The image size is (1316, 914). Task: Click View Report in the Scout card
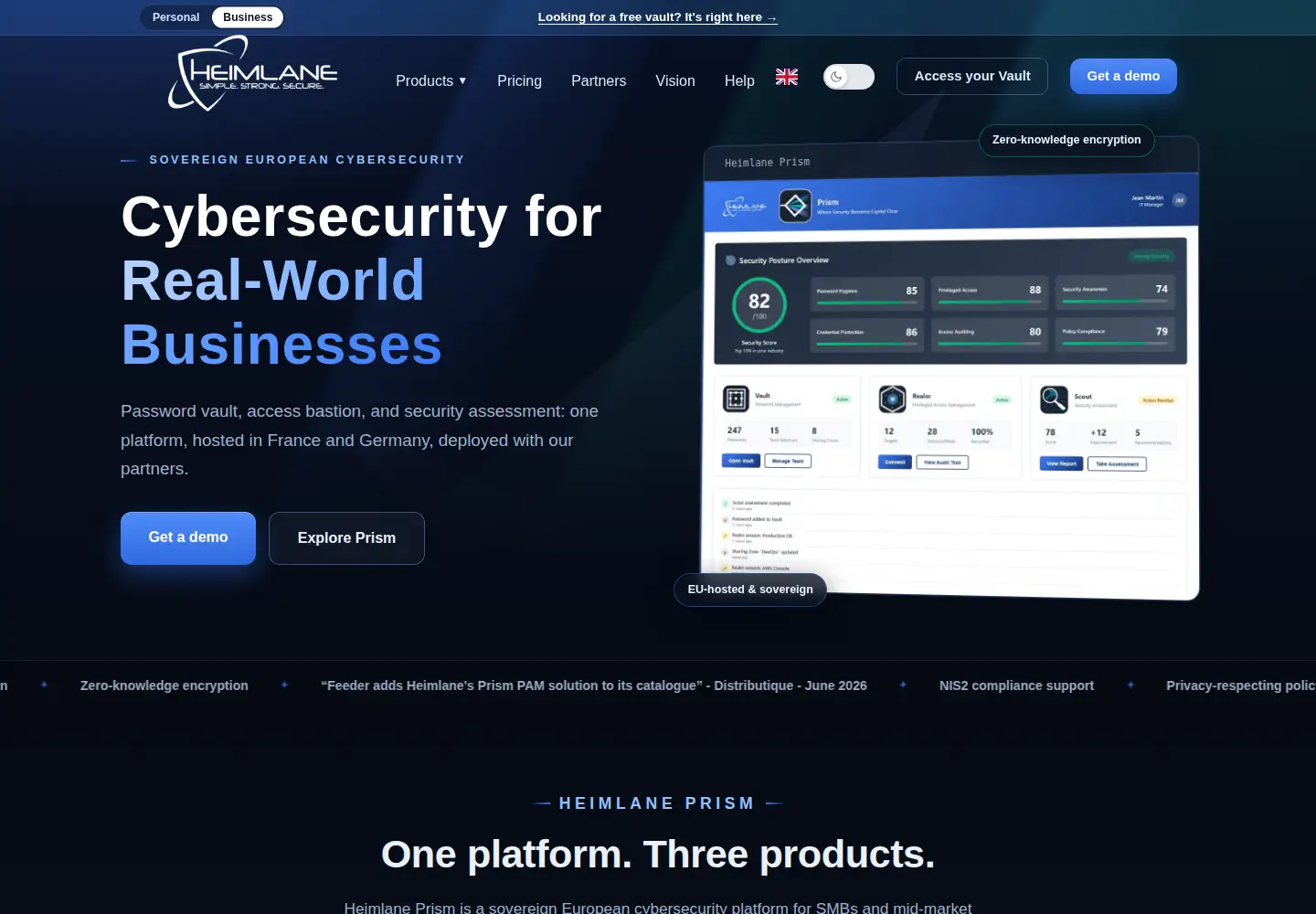click(1061, 463)
